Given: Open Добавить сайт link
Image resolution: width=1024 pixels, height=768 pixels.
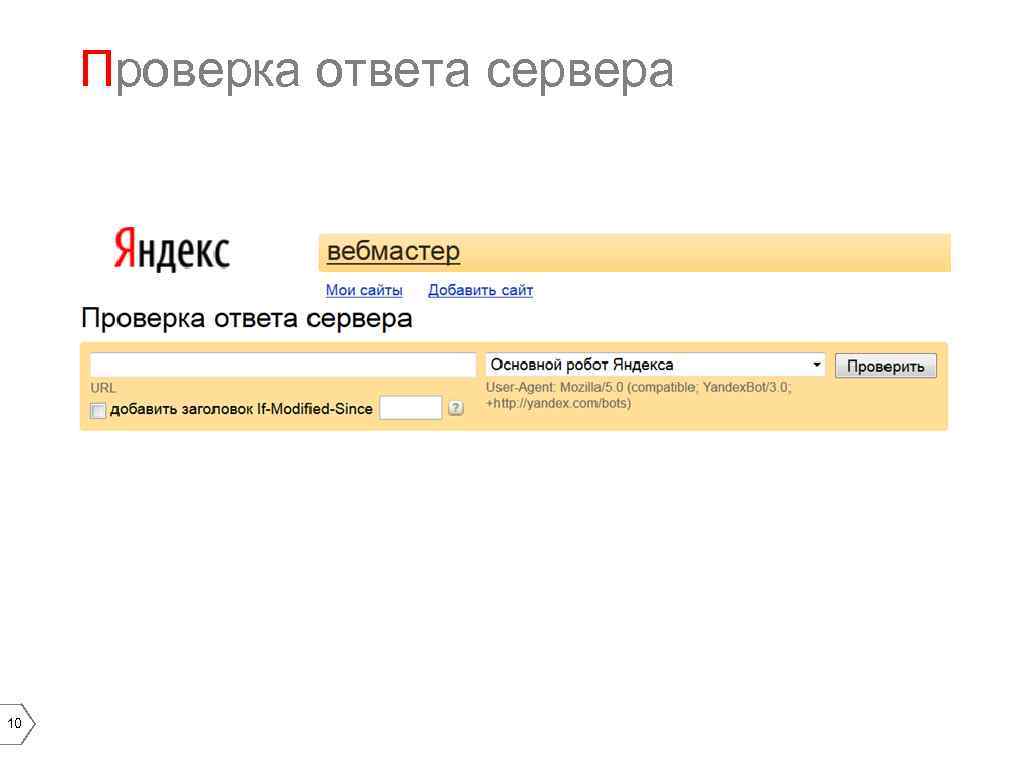Looking at the screenshot, I should pos(481,290).
